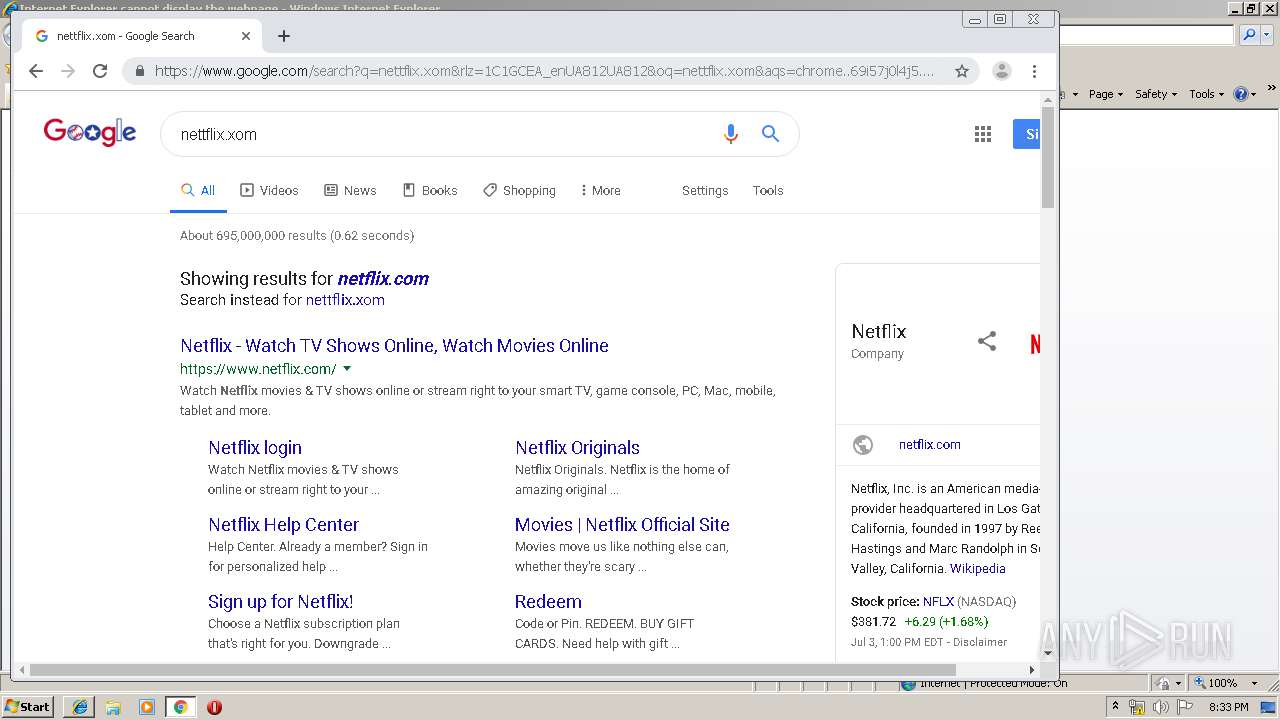1280x720 pixels.
Task: Click the globe icon beside netflix.com
Action: [x=863, y=445]
